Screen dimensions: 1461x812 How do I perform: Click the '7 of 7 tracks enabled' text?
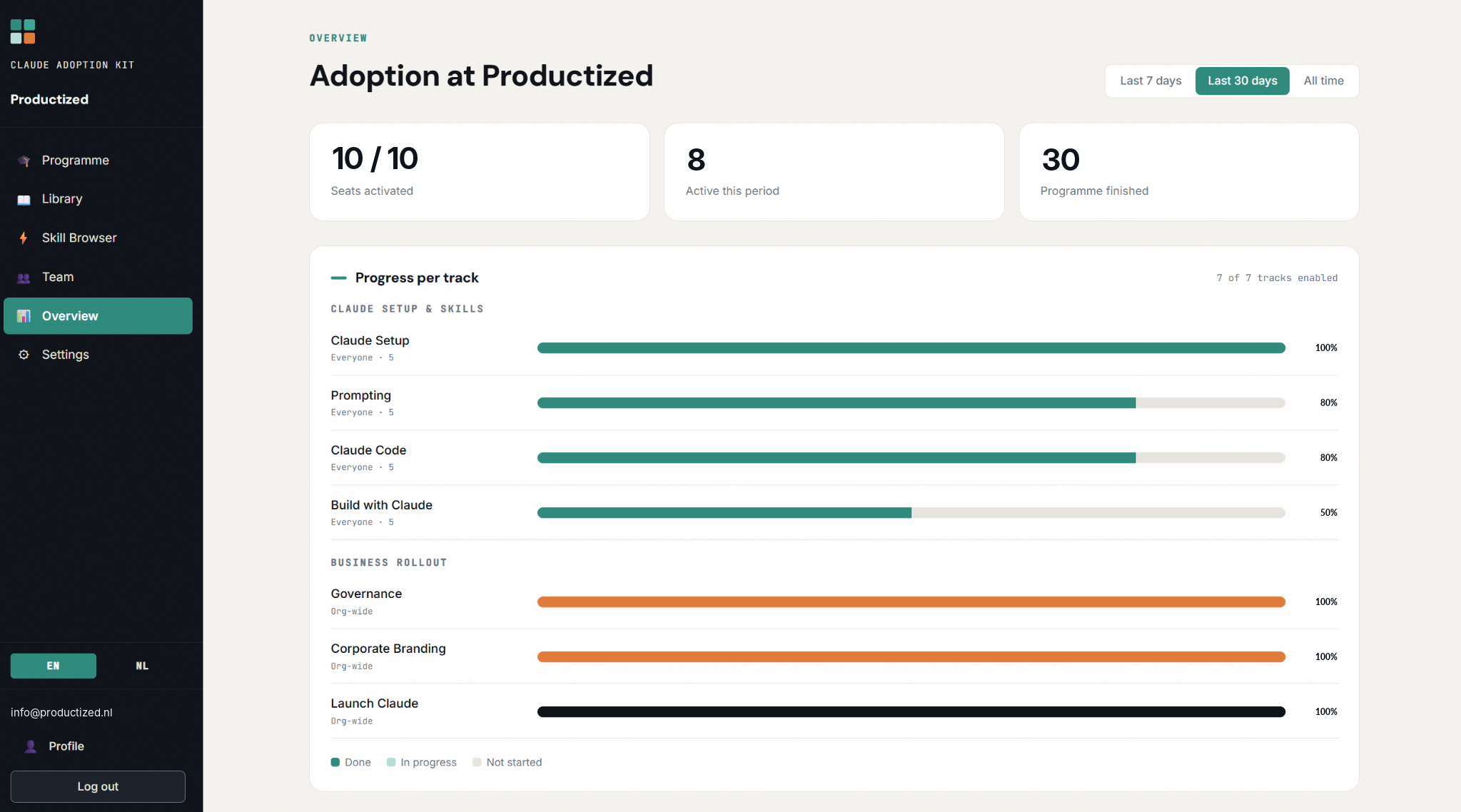(x=1277, y=278)
